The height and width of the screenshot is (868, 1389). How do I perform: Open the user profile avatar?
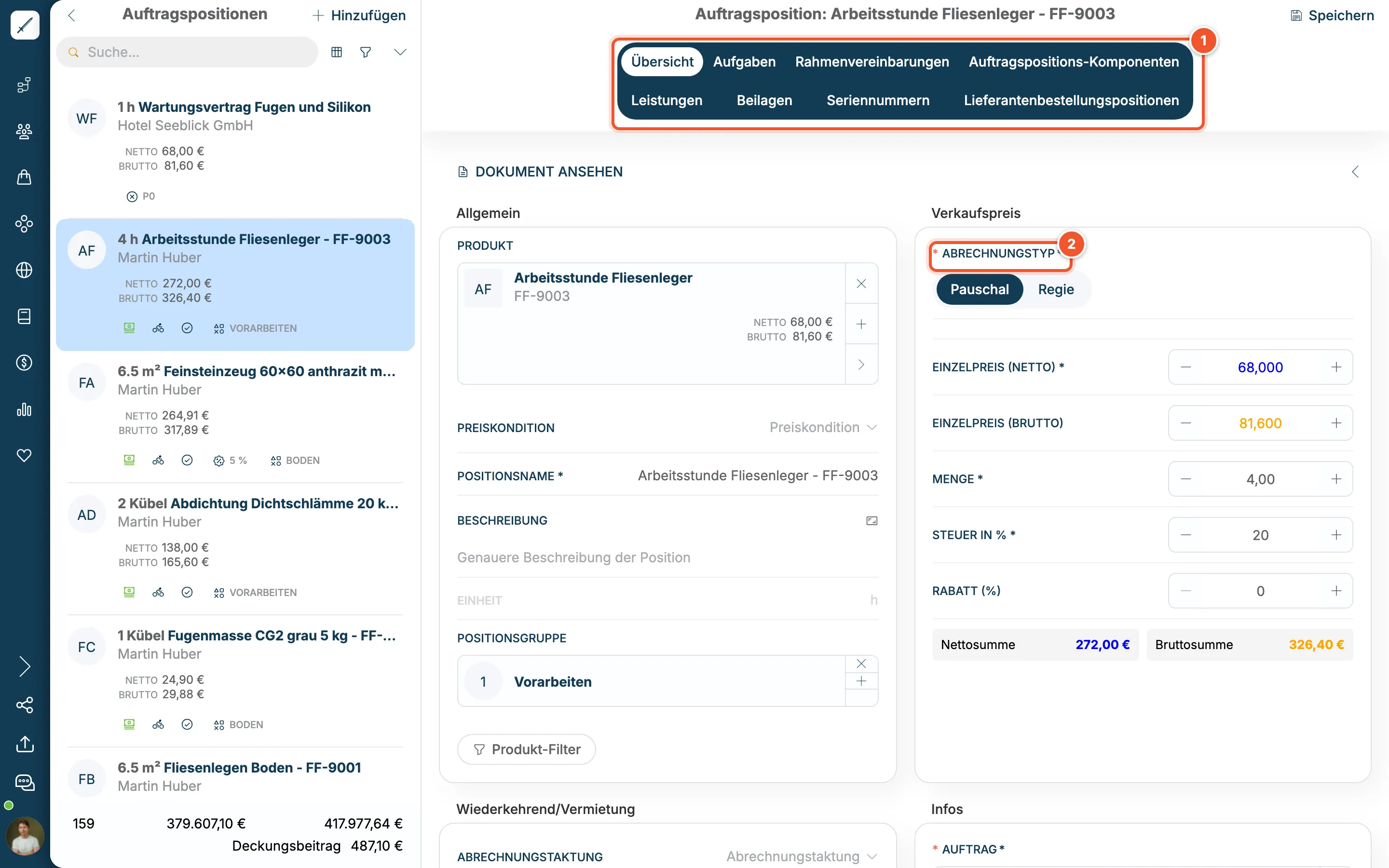25,836
